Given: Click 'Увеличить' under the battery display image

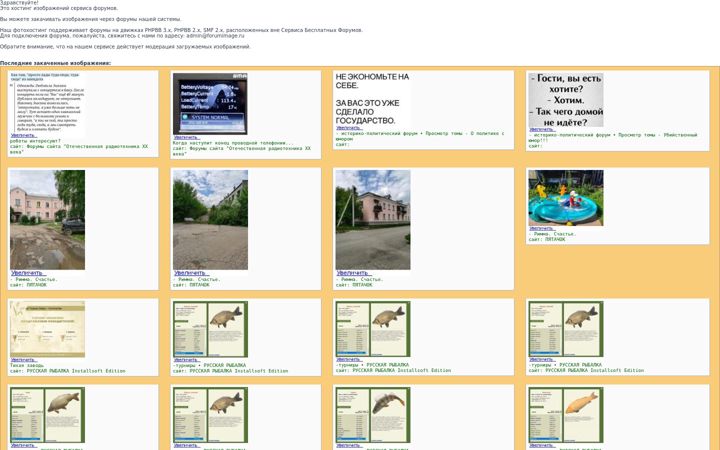Looking at the screenshot, I should [x=186, y=137].
